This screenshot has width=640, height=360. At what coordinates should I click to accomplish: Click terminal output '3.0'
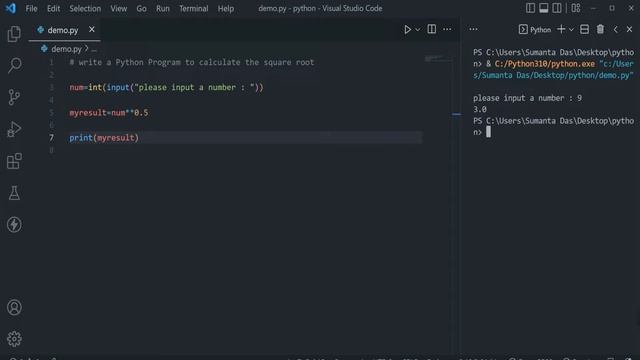[480, 109]
